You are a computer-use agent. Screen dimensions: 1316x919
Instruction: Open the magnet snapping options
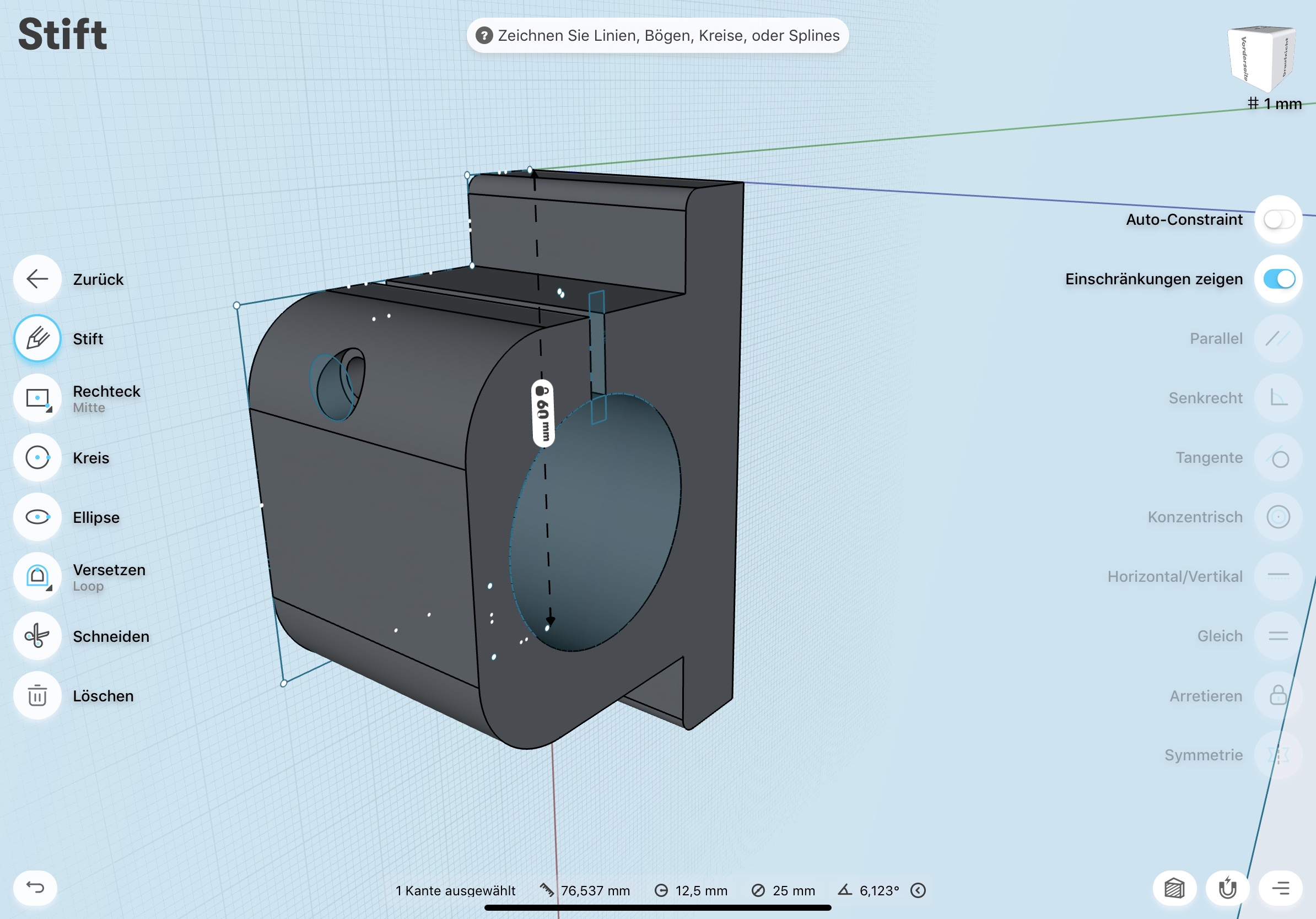tap(1227, 889)
